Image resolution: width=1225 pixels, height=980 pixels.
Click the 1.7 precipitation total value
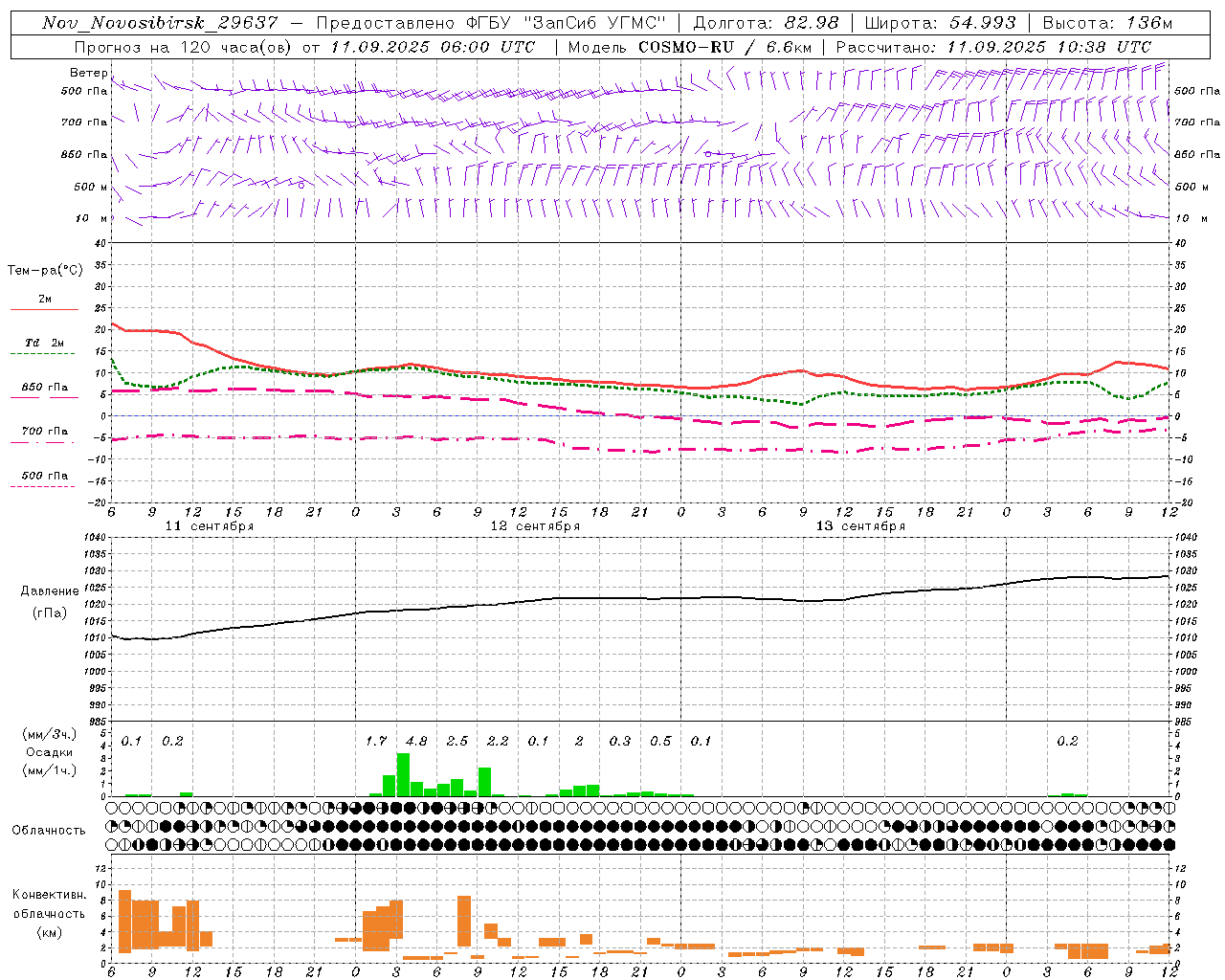pyautogui.click(x=376, y=742)
